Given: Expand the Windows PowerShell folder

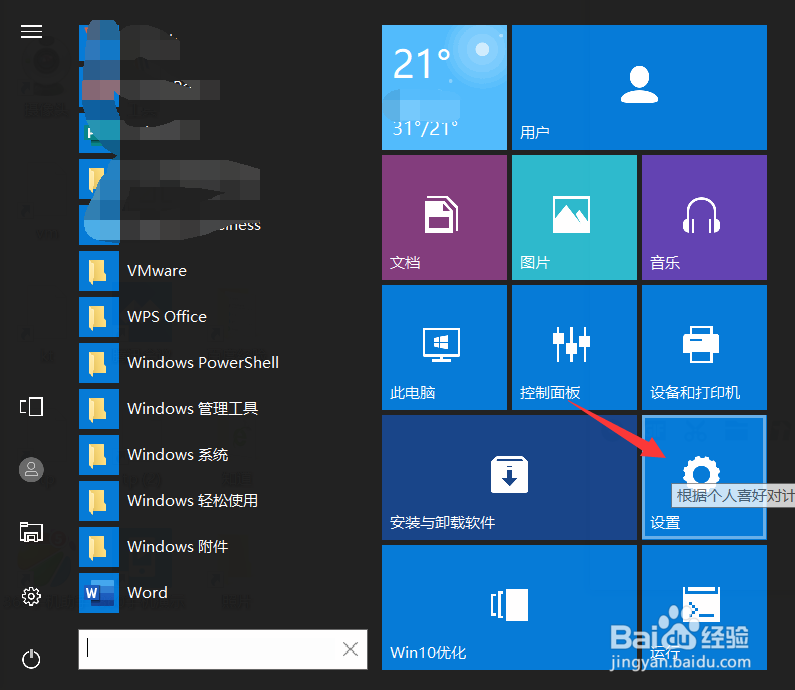Looking at the screenshot, I should pos(223,363).
